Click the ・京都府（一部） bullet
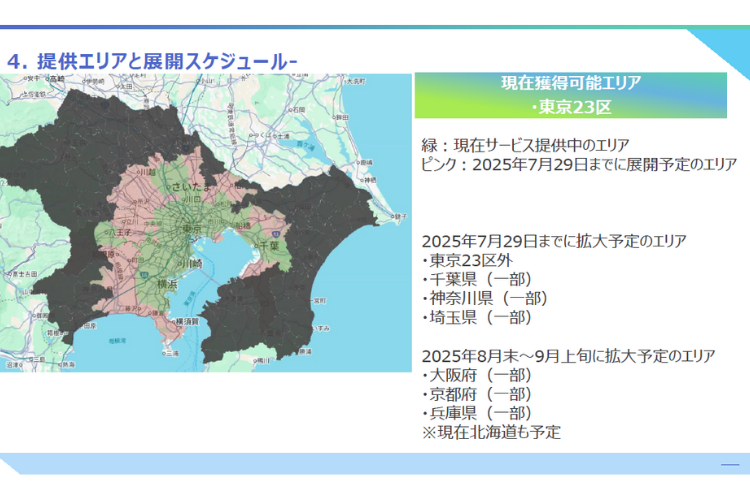Viewport: 750px width, 500px height. (x=476, y=394)
